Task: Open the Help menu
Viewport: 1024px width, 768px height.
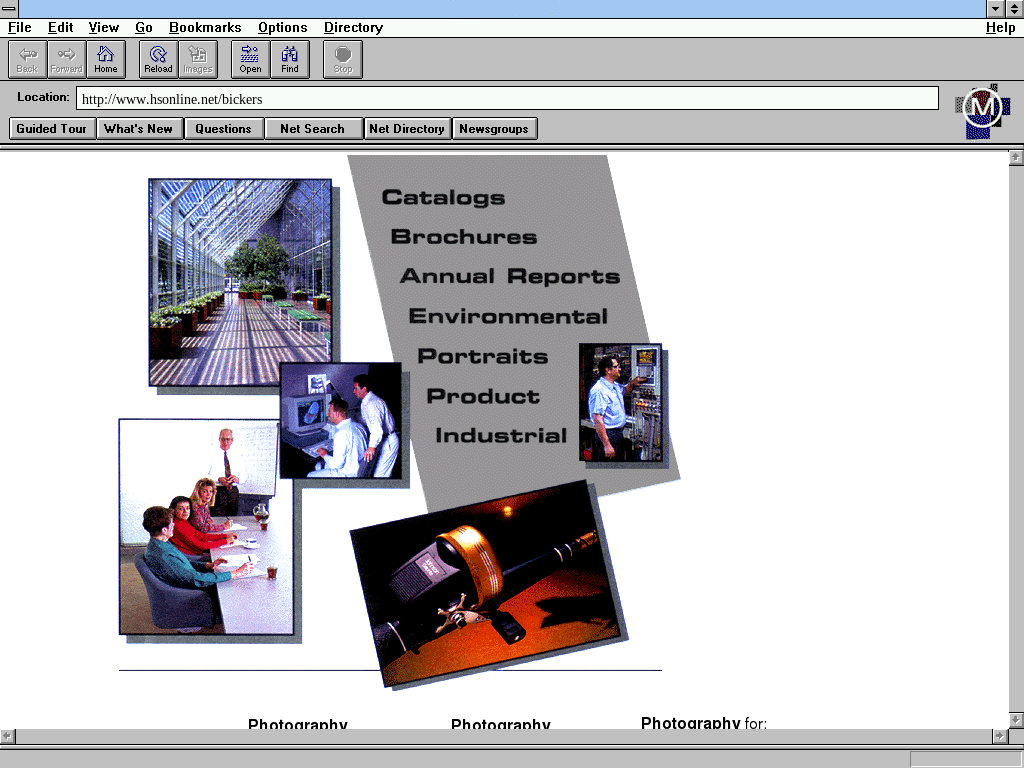Action: click(x=1000, y=27)
